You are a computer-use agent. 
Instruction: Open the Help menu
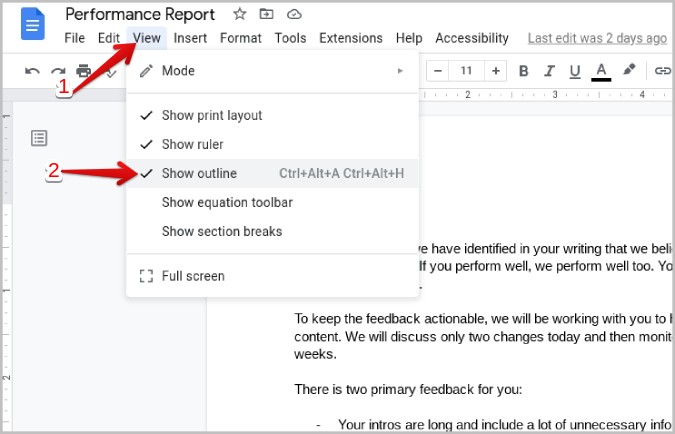coord(409,38)
